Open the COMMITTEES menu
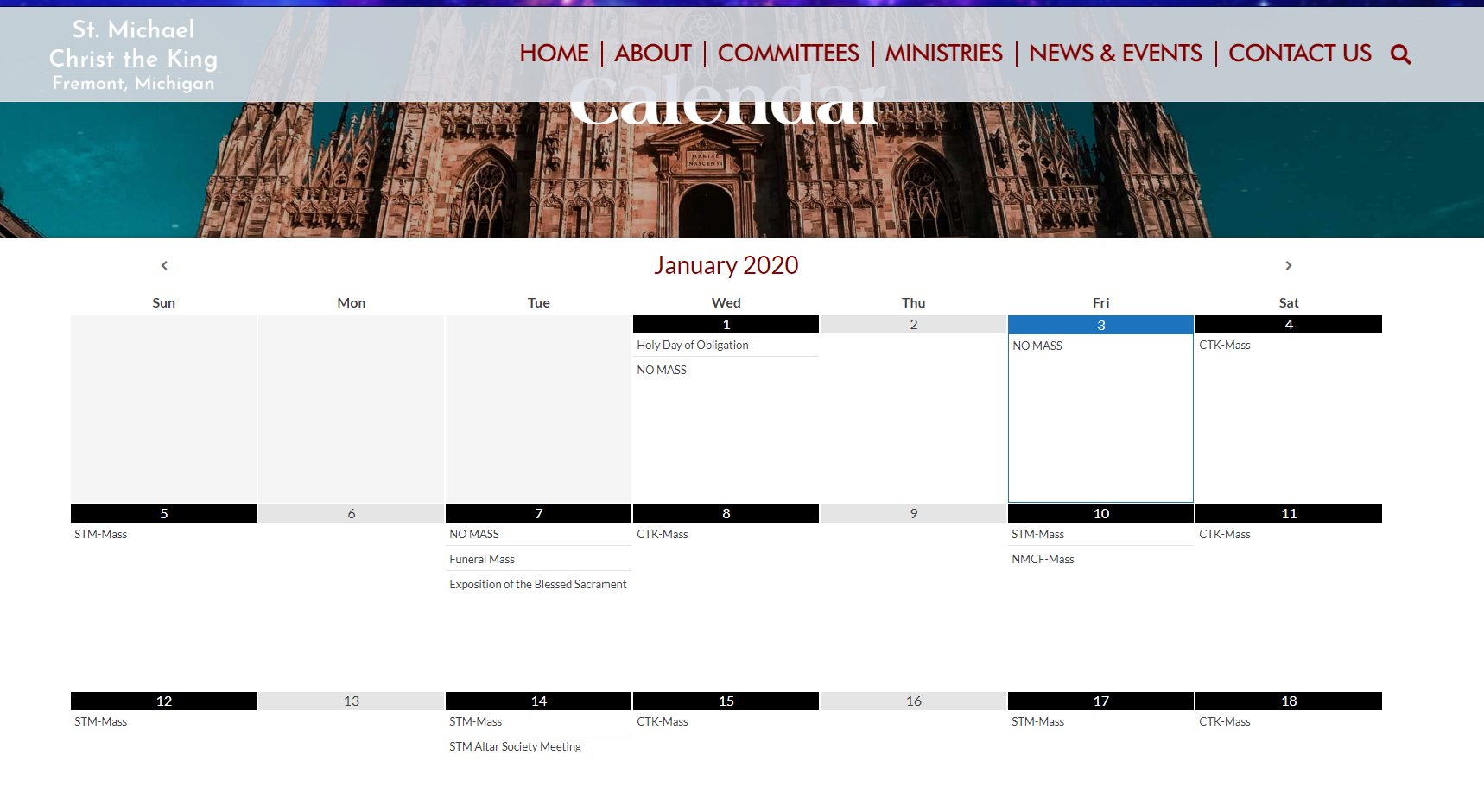The height and width of the screenshot is (812, 1484). pos(788,54)
